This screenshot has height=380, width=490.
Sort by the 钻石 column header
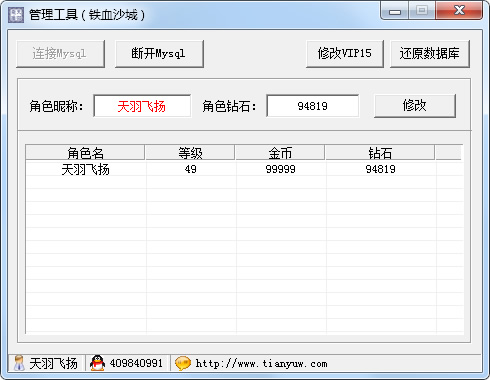pyautogui.click(x=380, y=153)
